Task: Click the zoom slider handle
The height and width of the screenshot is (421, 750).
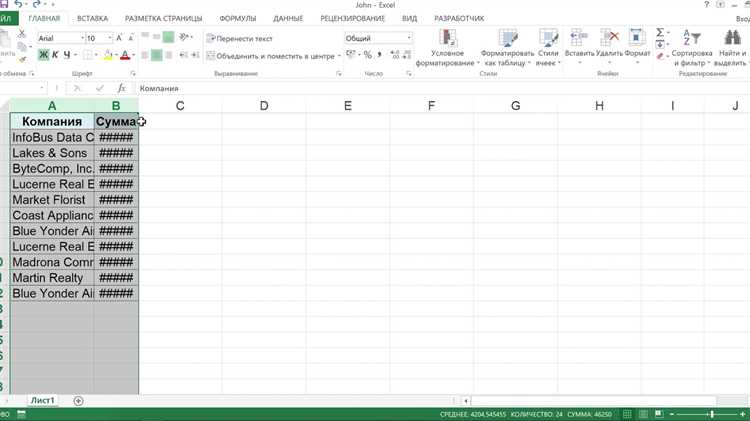Action: click(712, 414)
